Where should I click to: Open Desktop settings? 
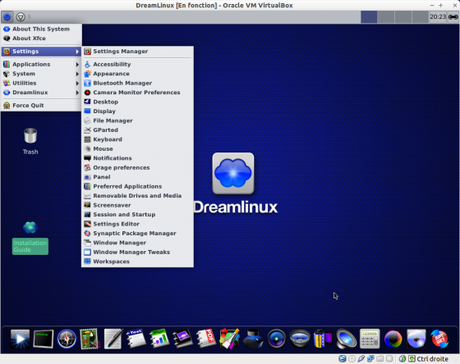(137, 102)
